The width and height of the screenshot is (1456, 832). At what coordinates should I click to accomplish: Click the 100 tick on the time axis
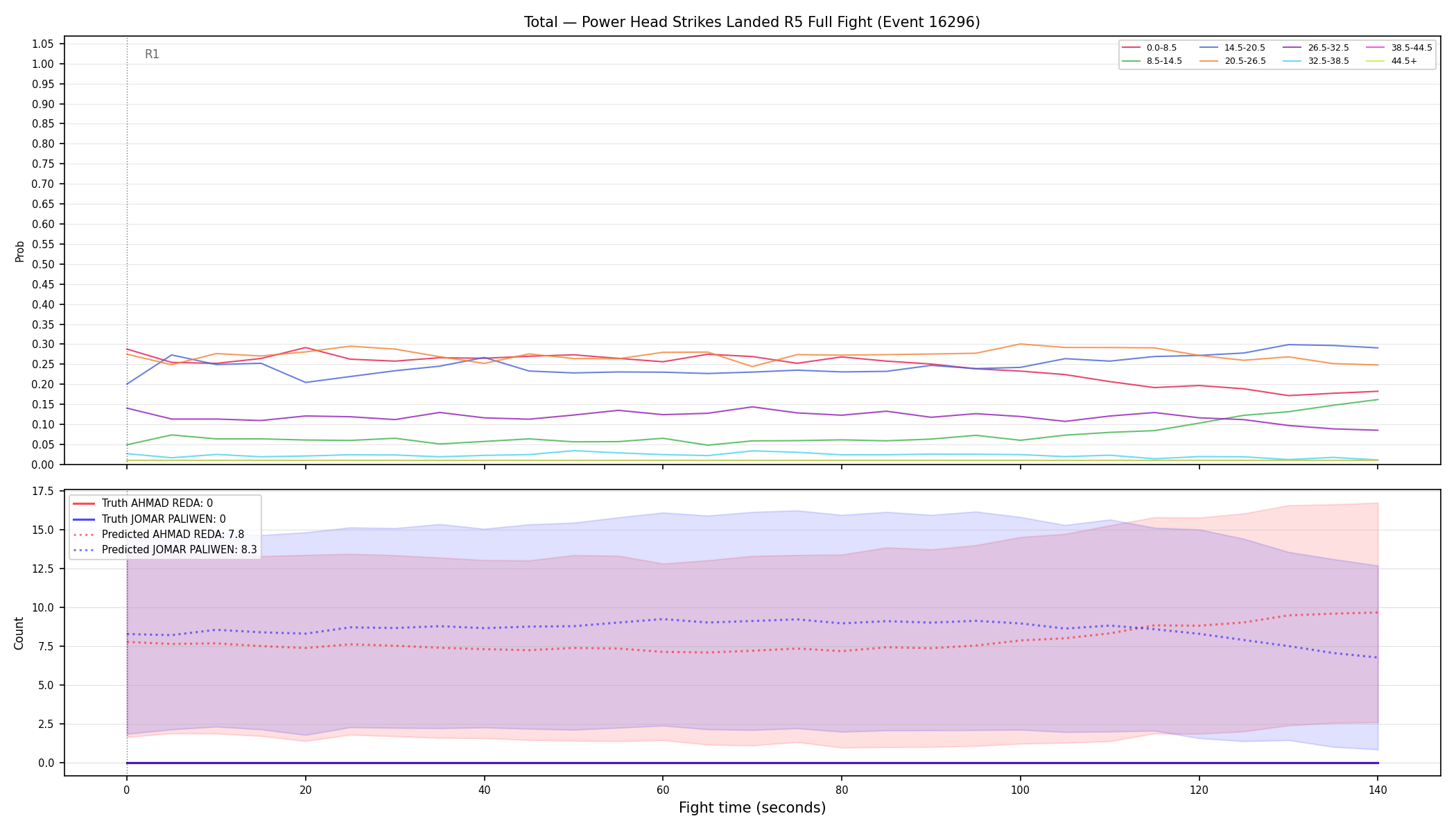tap(1020, 790)
